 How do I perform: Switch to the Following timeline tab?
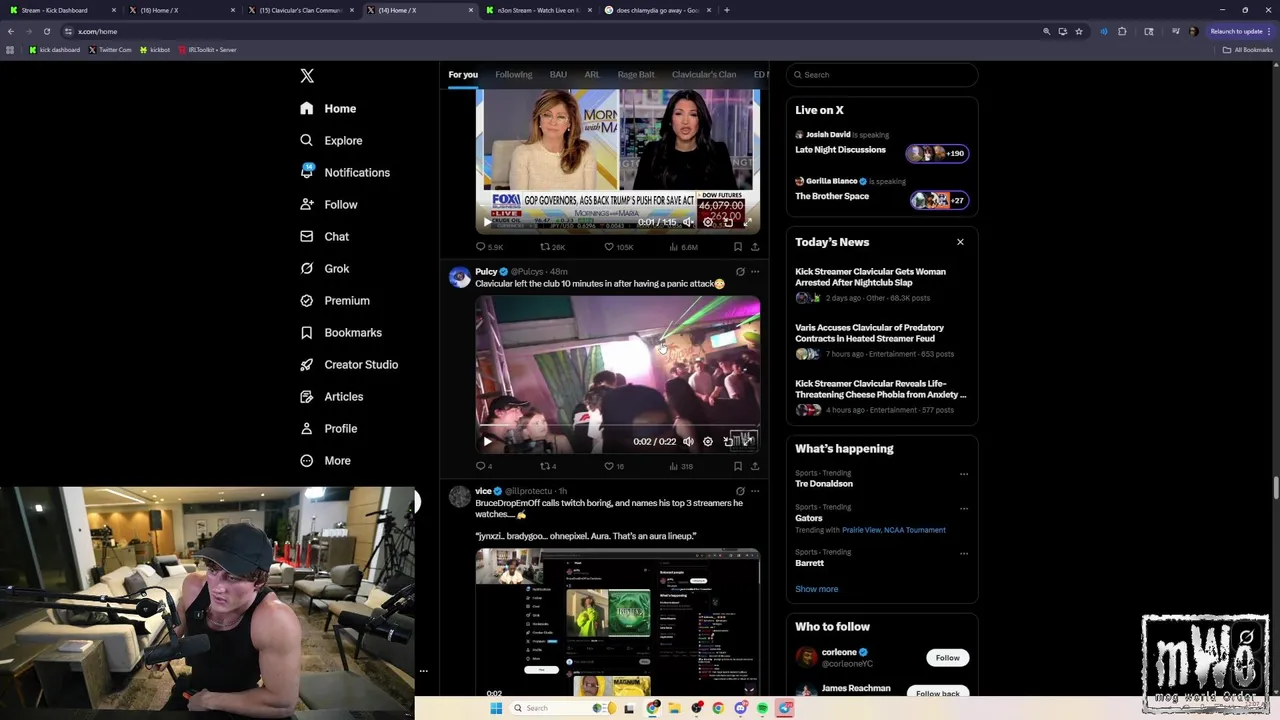point(514,75)
